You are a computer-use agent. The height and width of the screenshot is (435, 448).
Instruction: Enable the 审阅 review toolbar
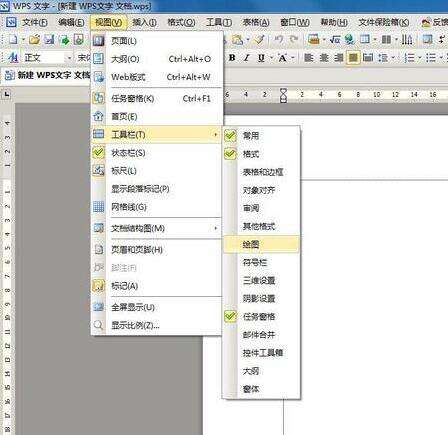coord(261,208)
